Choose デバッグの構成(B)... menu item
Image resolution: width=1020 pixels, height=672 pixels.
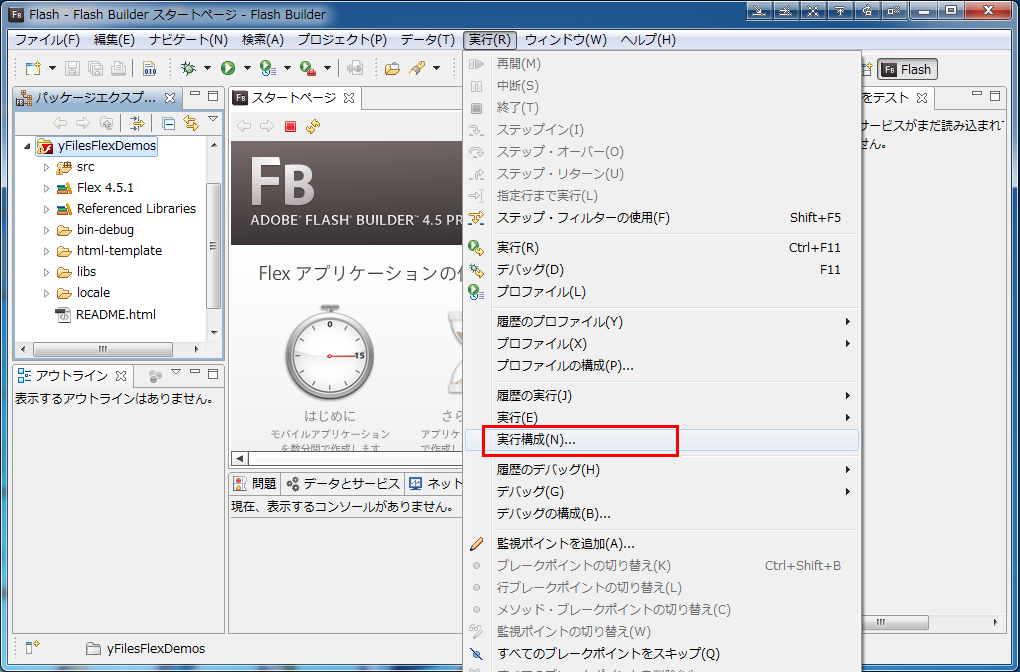(662, 514)
